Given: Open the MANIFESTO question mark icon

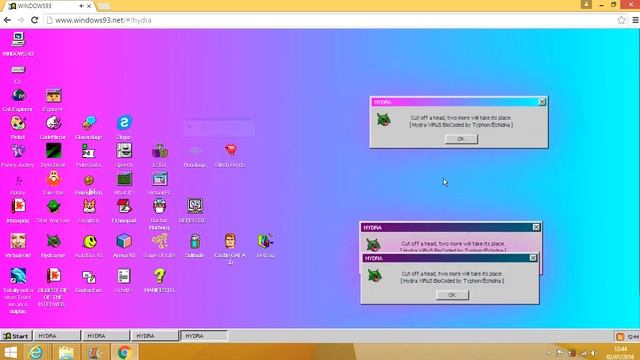Looking at the screenshot, I should (x=160, y=276).
